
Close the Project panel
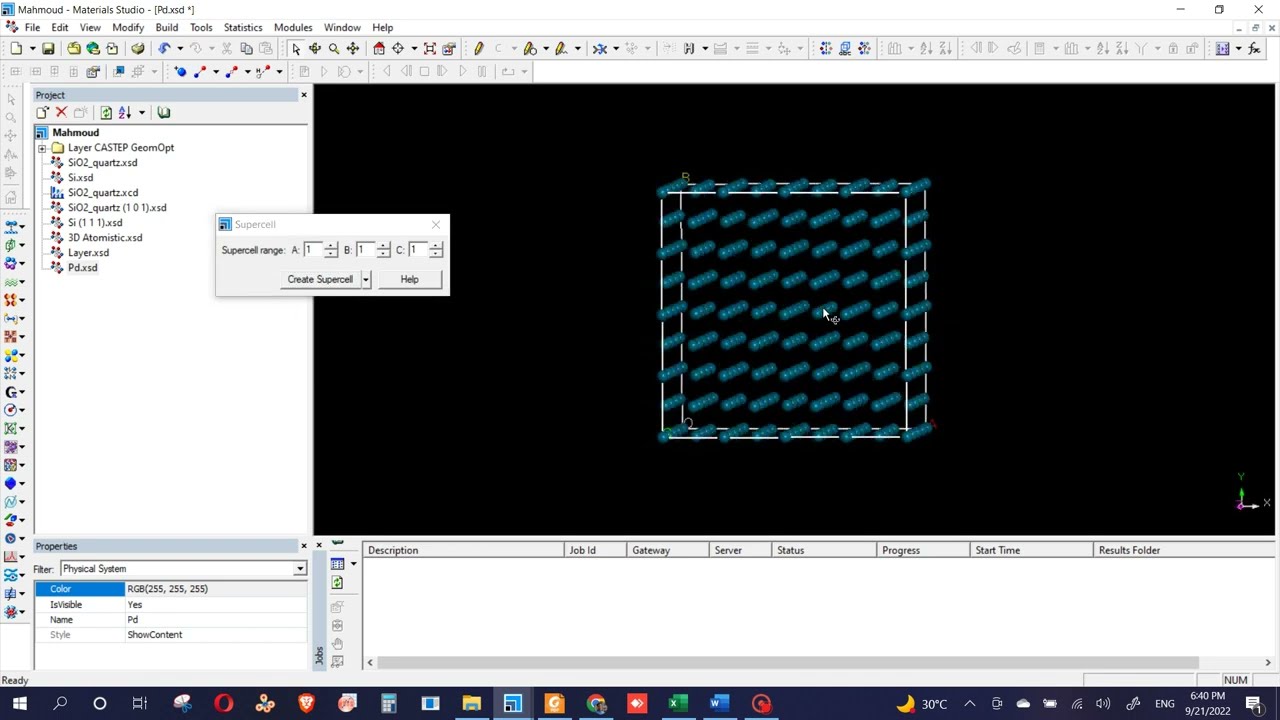(304, 95)
